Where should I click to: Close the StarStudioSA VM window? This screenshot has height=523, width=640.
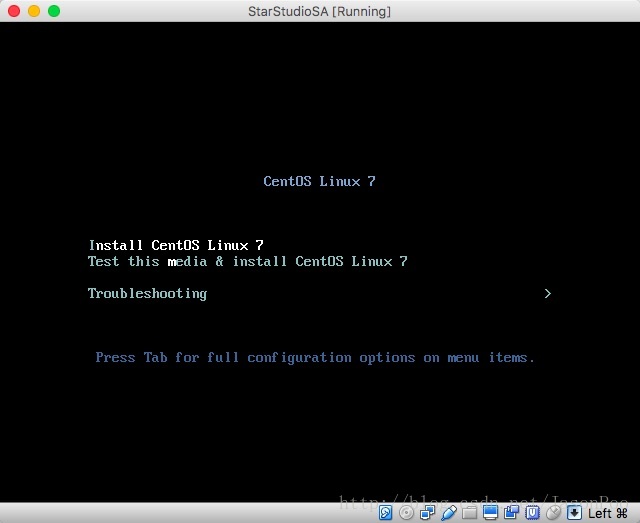14,11
